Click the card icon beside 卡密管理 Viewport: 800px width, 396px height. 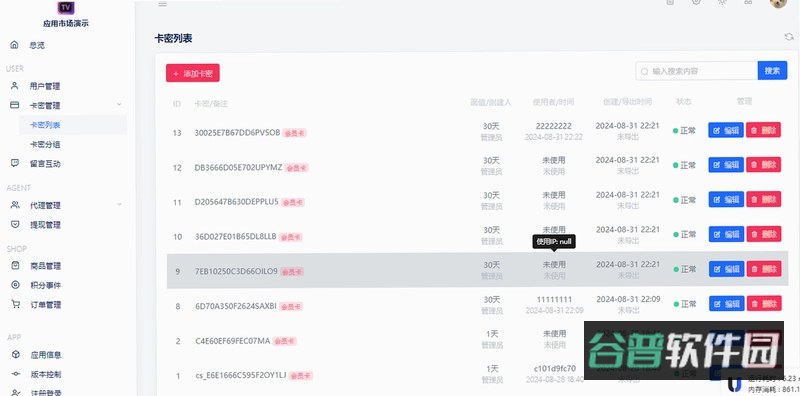[x=15, y=105]
